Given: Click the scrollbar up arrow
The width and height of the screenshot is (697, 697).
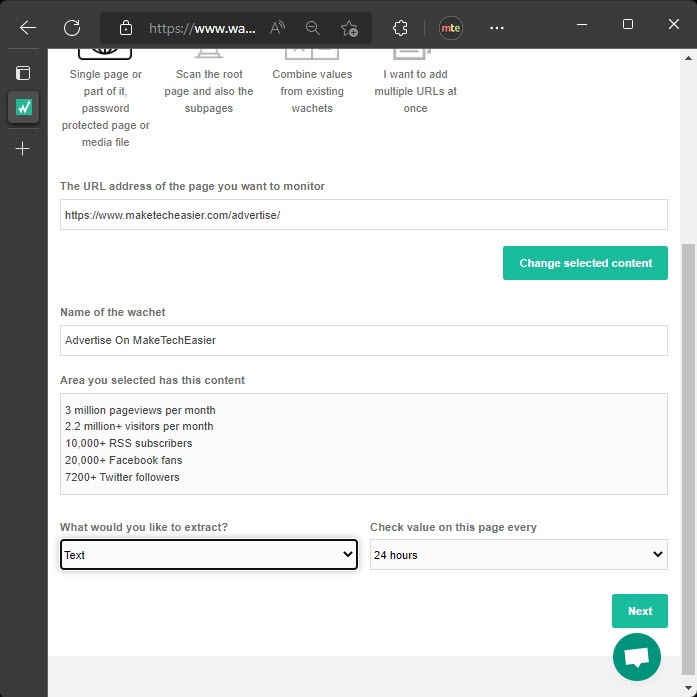Looking at the screenshot, I should [688, 58].
